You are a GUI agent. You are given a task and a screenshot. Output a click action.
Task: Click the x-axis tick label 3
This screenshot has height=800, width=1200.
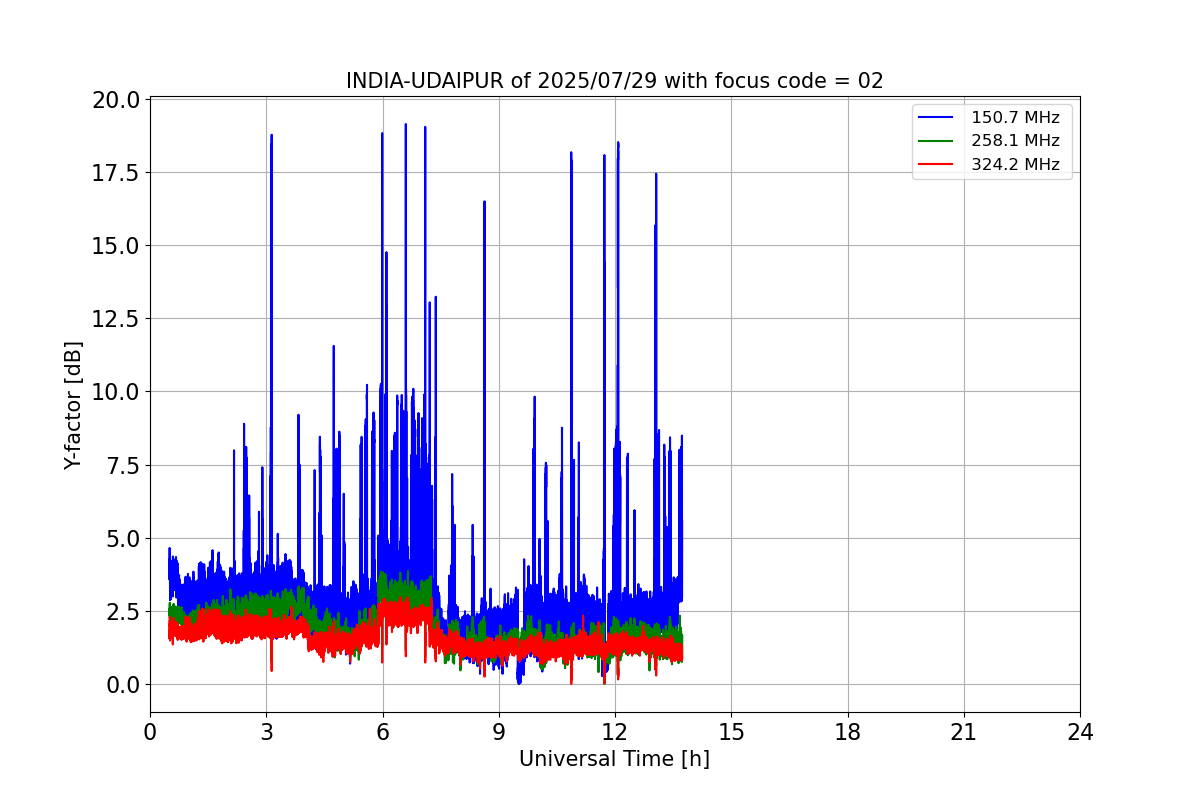(266, 732)
